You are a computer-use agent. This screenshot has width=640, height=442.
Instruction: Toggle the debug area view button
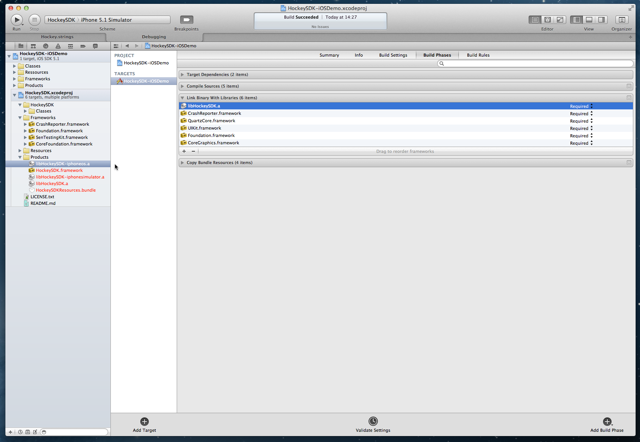[x=589, y=20]
